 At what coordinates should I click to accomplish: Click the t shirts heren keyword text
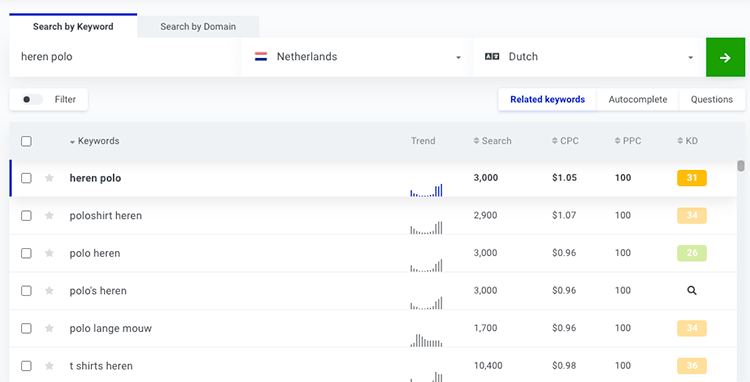(x=101, y=366)
